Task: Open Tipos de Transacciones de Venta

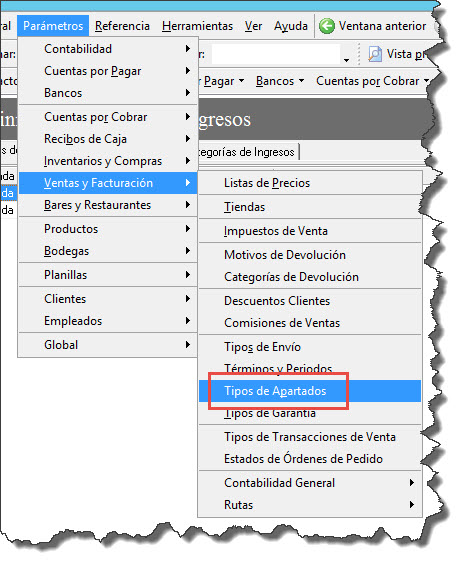Action: [310, 437]
